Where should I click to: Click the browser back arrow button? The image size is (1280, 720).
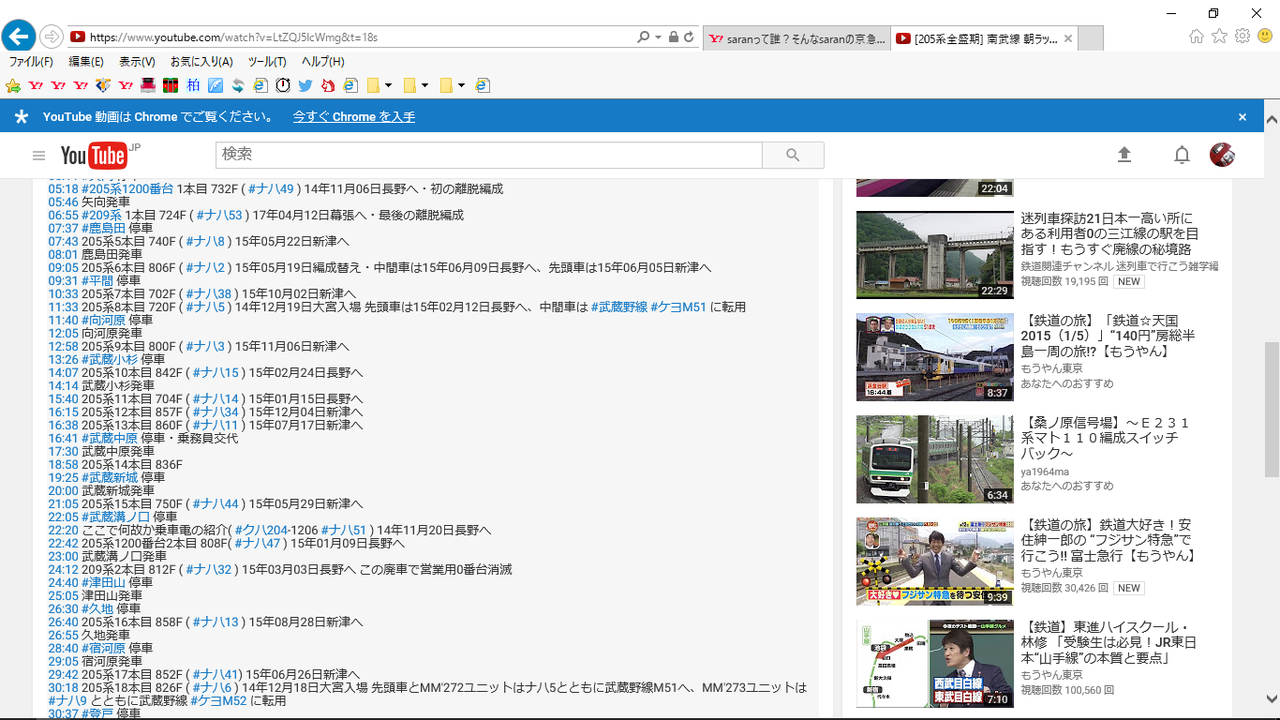tap(18, 37)
